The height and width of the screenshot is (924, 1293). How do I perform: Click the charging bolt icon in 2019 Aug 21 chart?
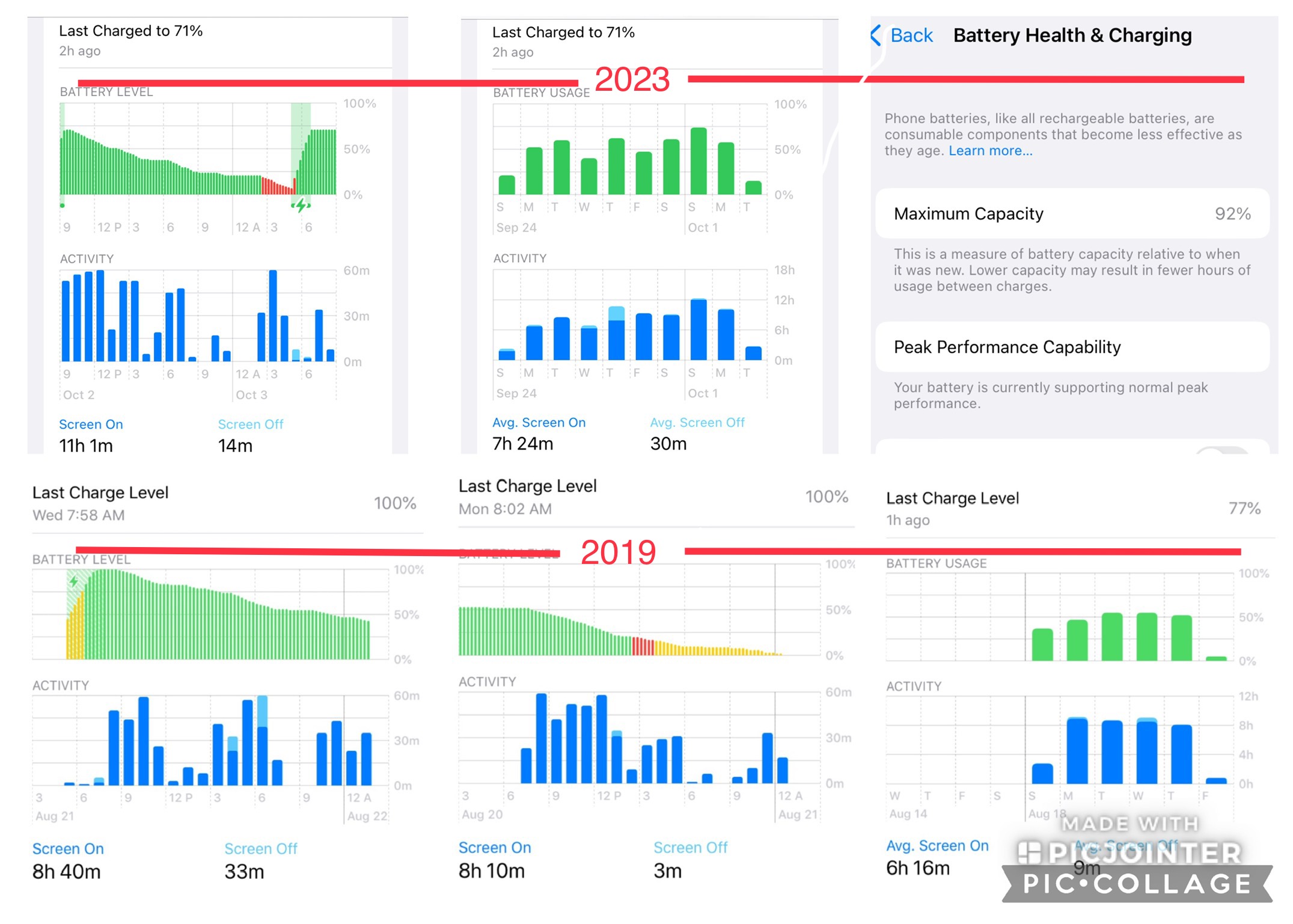(74, 581)
